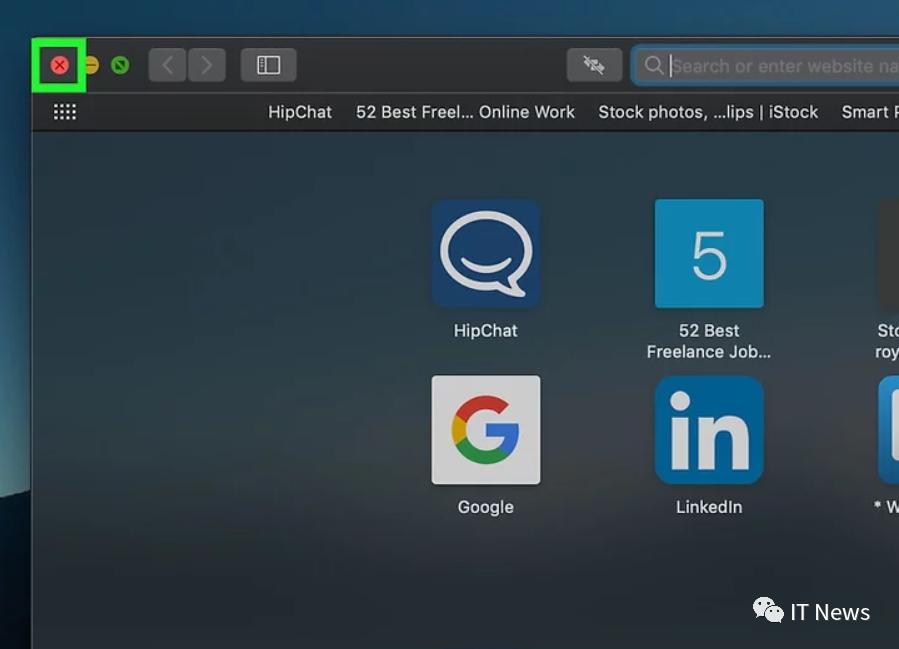Go forward with the right arrow button

click(x=207, y=65)
